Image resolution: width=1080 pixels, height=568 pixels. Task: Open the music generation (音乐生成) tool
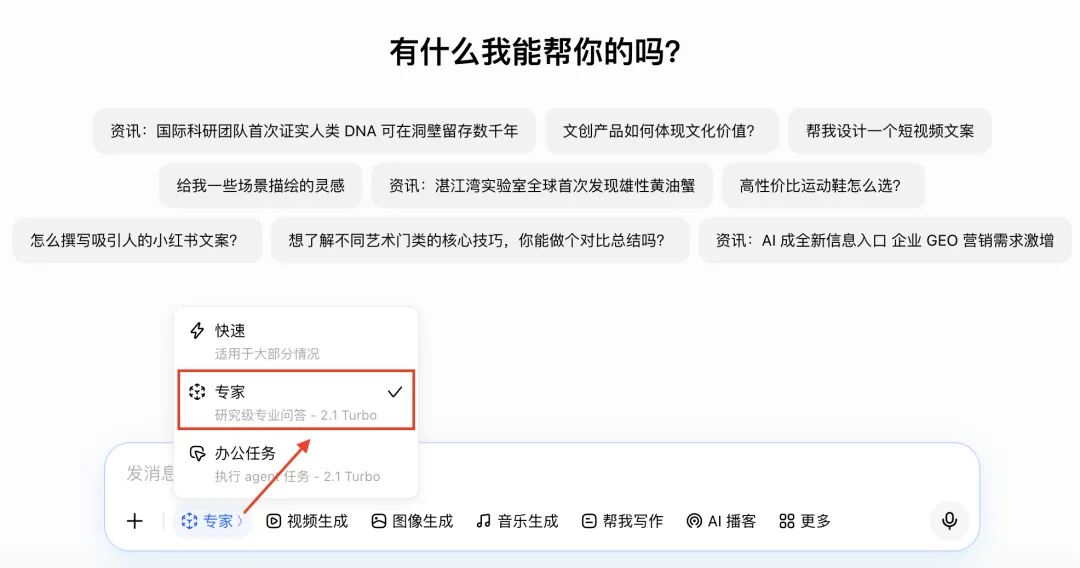(x=517, y=521)
